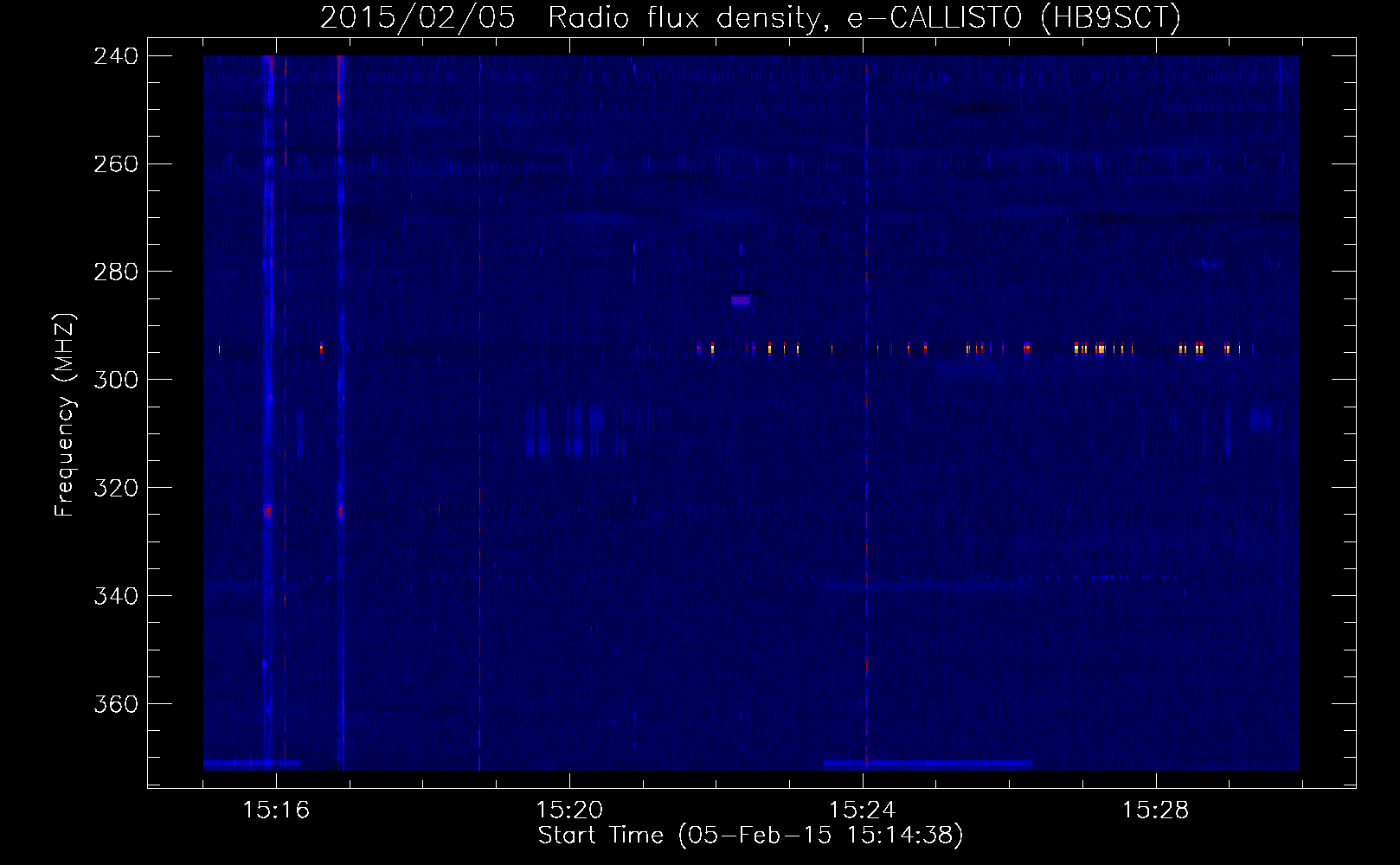Click the thin red vertical line before 15:19
The image size is (1400, 865).
pos(479,413)
